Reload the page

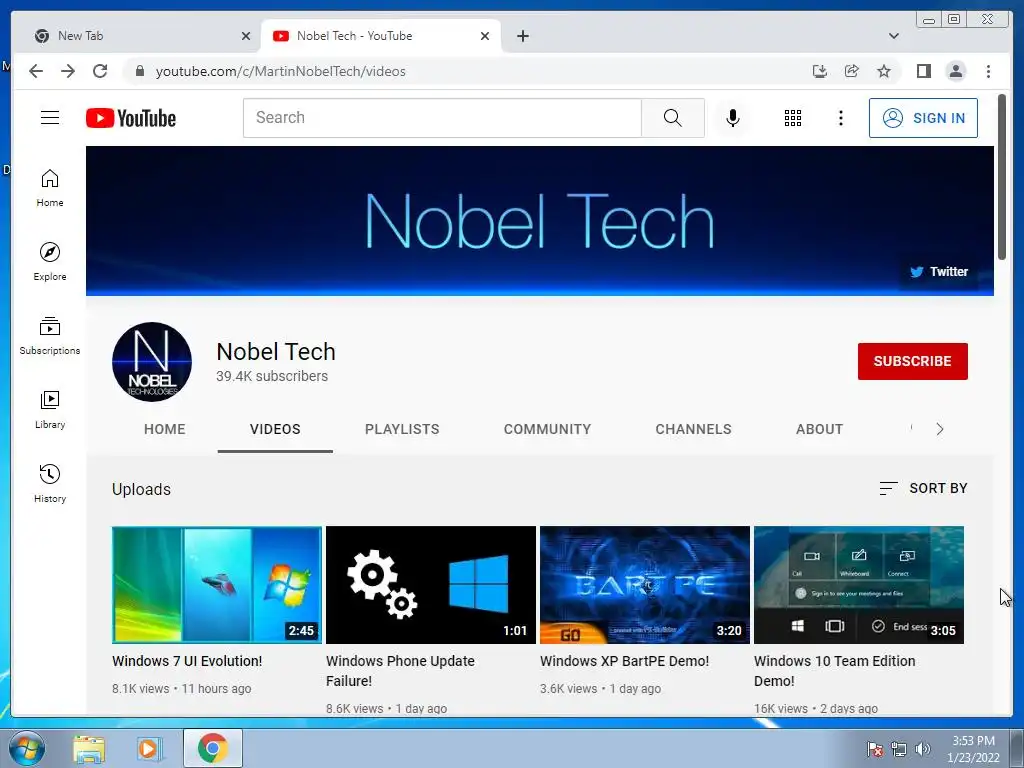click(100, 71)
